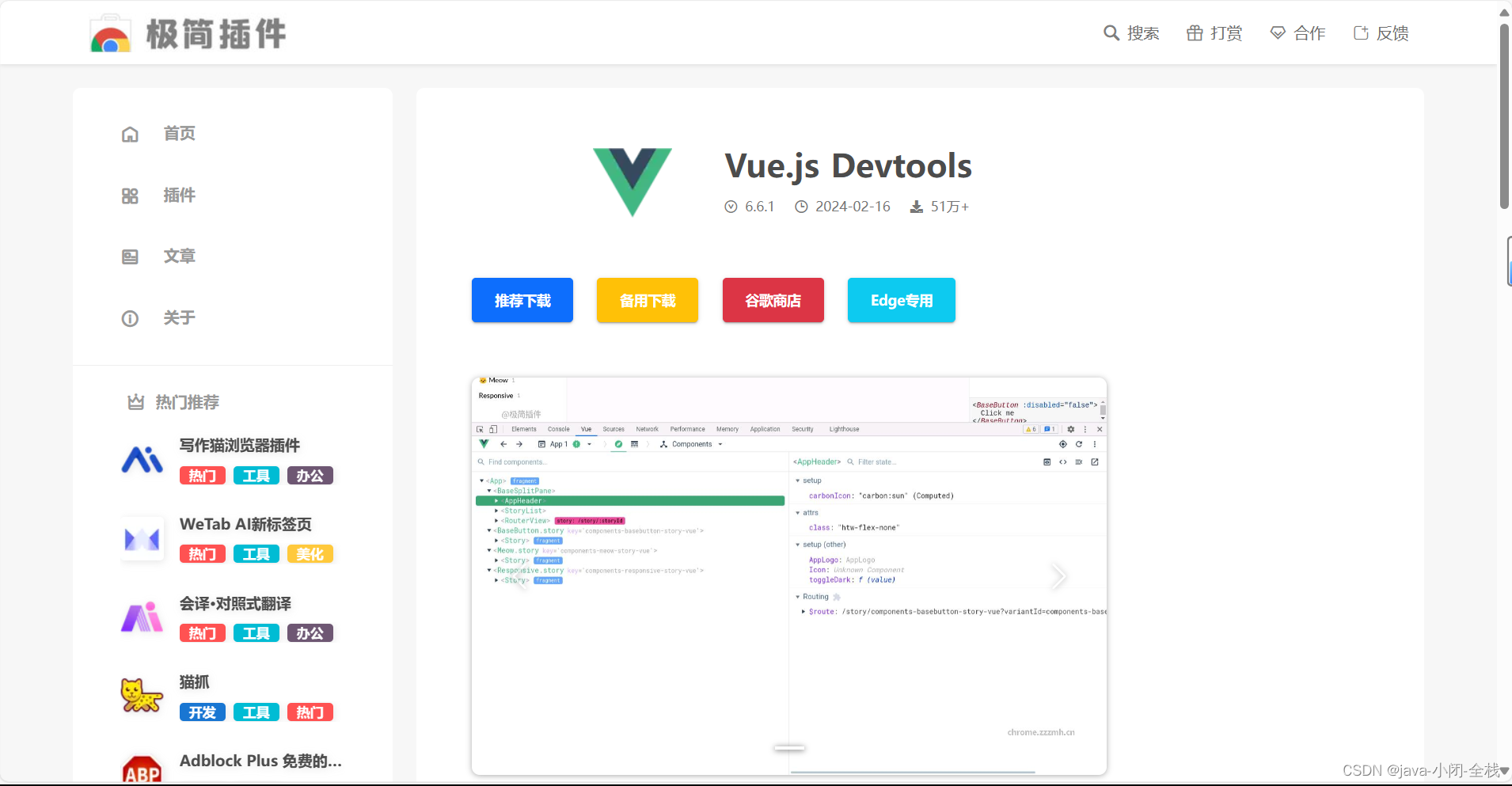Open 文章 articles in sidebar
This screenshot has width=1512, height=786.
point(180,256)
